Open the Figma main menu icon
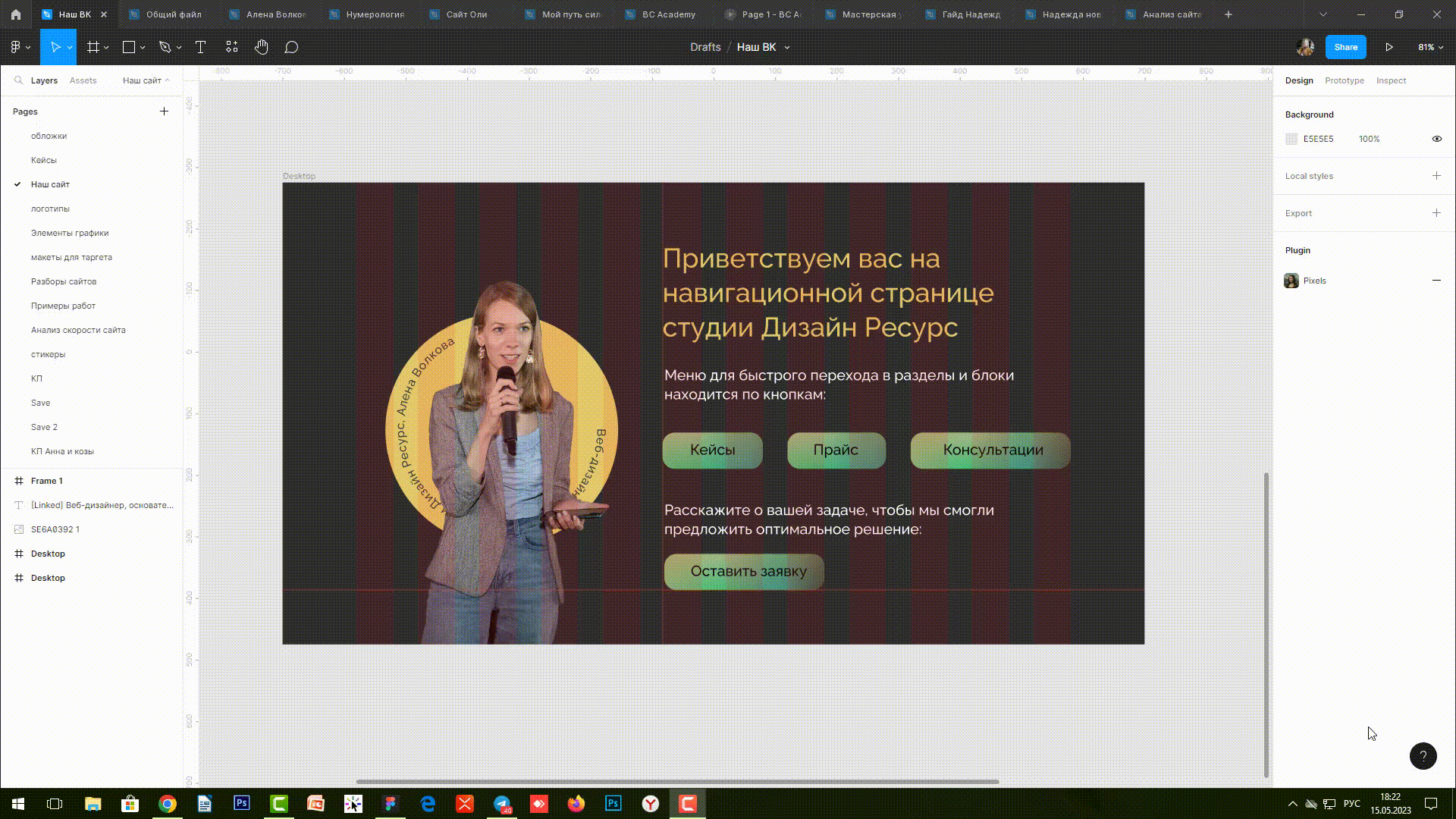 [x=16, y=47]
